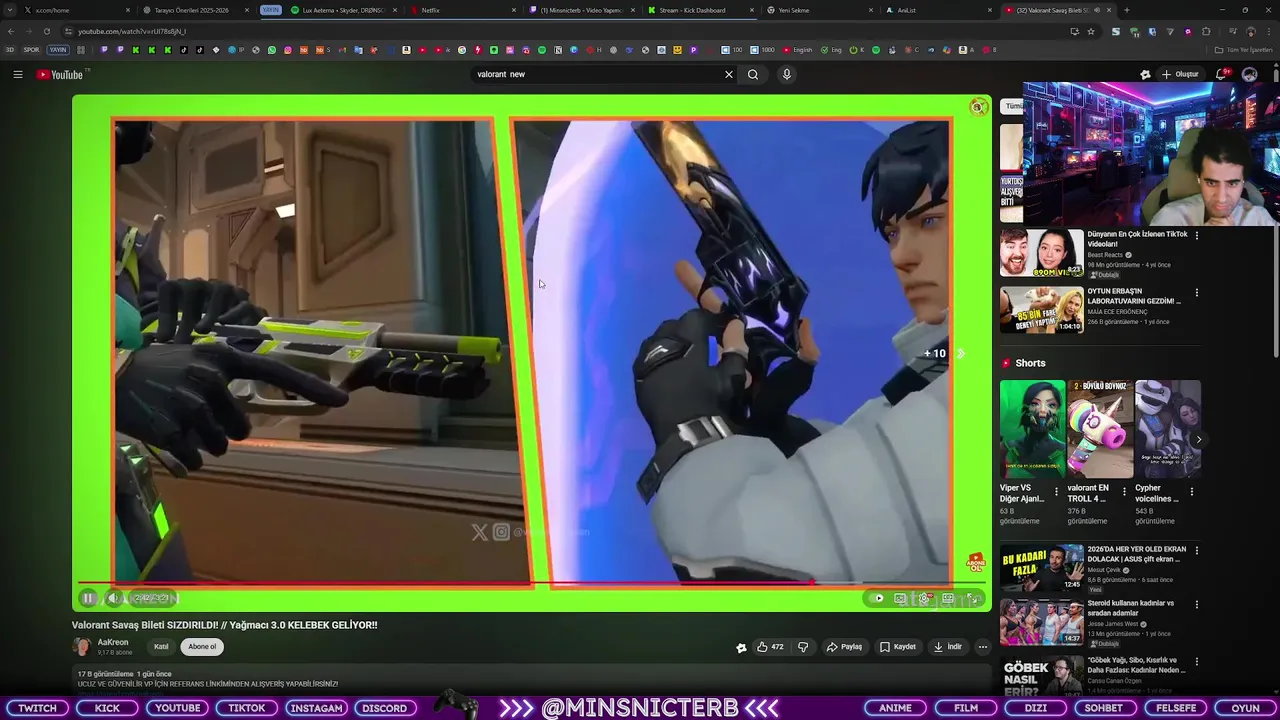Mute the video player volume
Image resolution: width=1280 pixels, height=720 pixels.
click(x=113, y=598)
